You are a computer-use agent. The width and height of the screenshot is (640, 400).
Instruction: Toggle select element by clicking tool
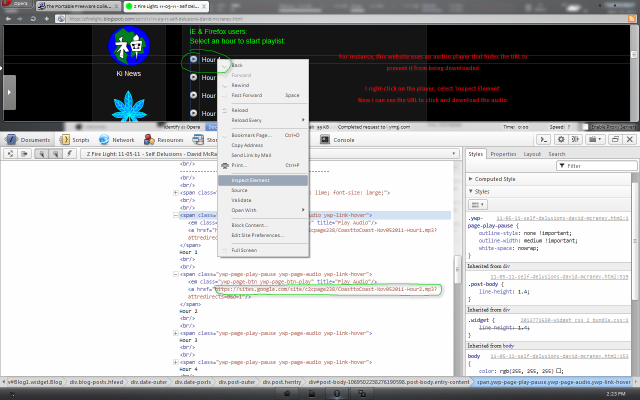pyautogui.click(x=42, y=154)
